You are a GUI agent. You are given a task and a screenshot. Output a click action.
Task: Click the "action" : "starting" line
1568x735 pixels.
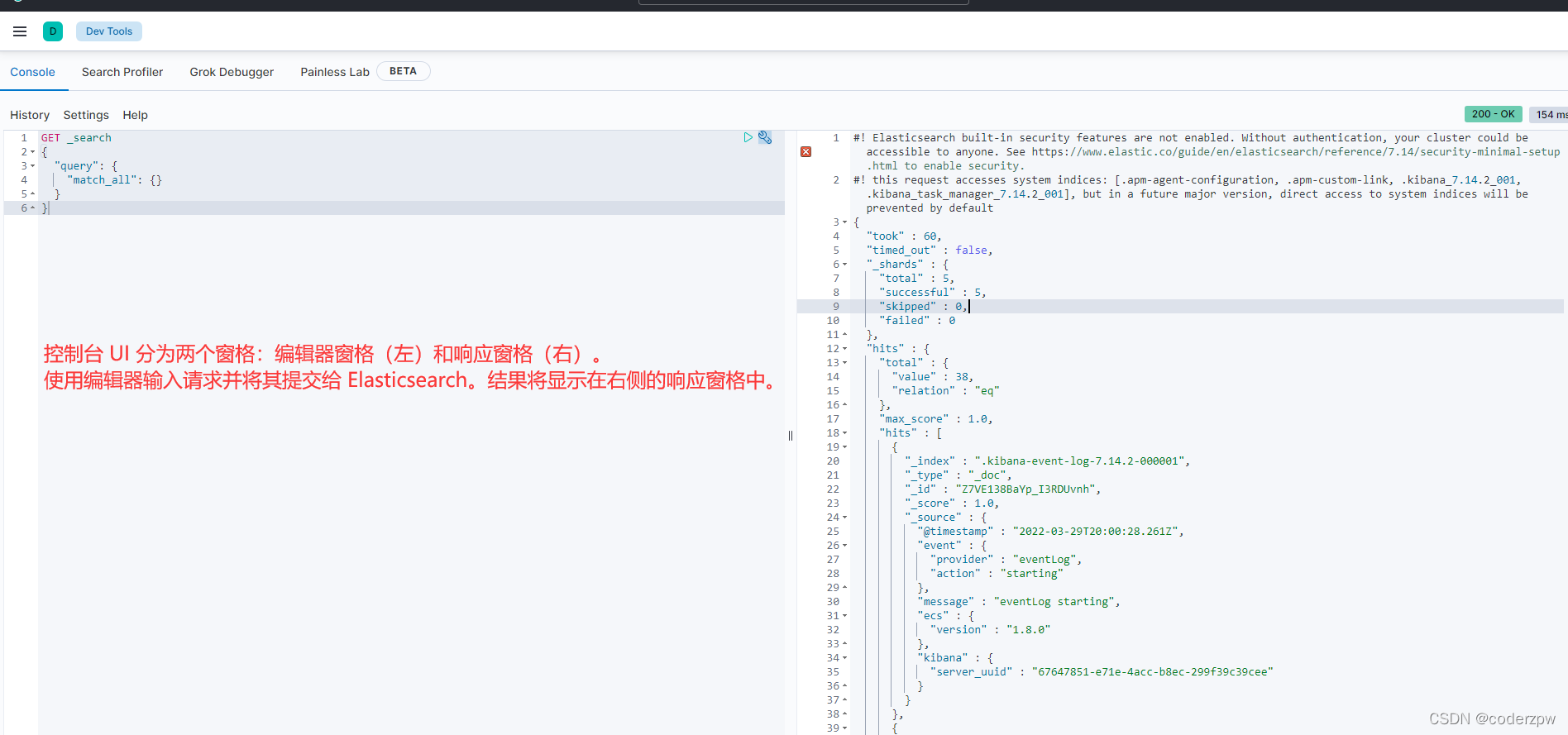(997, 574)
